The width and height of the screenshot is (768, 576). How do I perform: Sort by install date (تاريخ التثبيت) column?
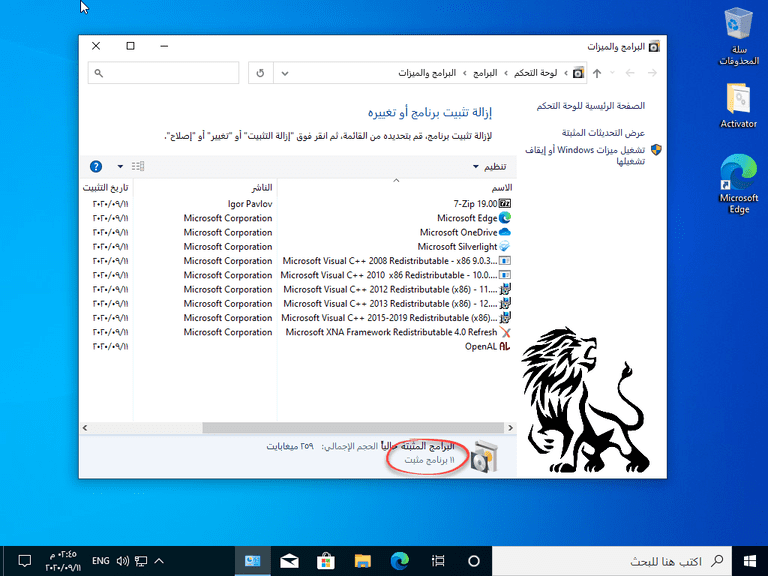point(106,188)
